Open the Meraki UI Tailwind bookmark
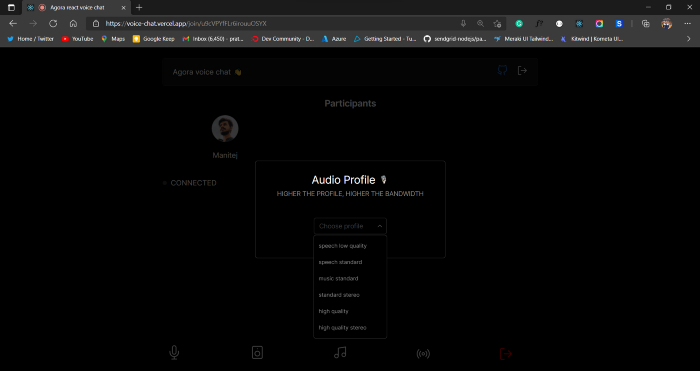 pyautogui.click(x=524, y=39)
